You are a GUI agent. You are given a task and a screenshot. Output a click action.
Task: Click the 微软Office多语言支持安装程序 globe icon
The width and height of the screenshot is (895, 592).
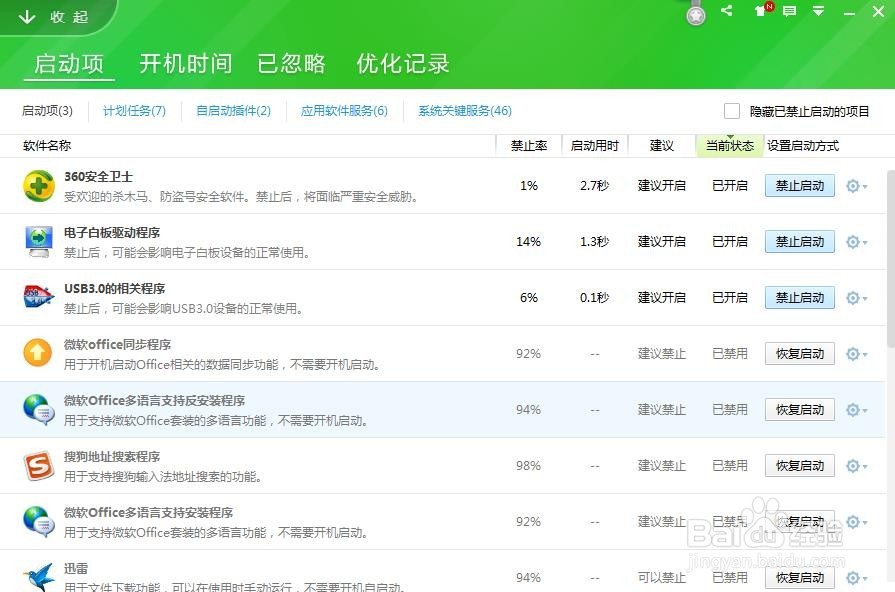pos(38,521)
